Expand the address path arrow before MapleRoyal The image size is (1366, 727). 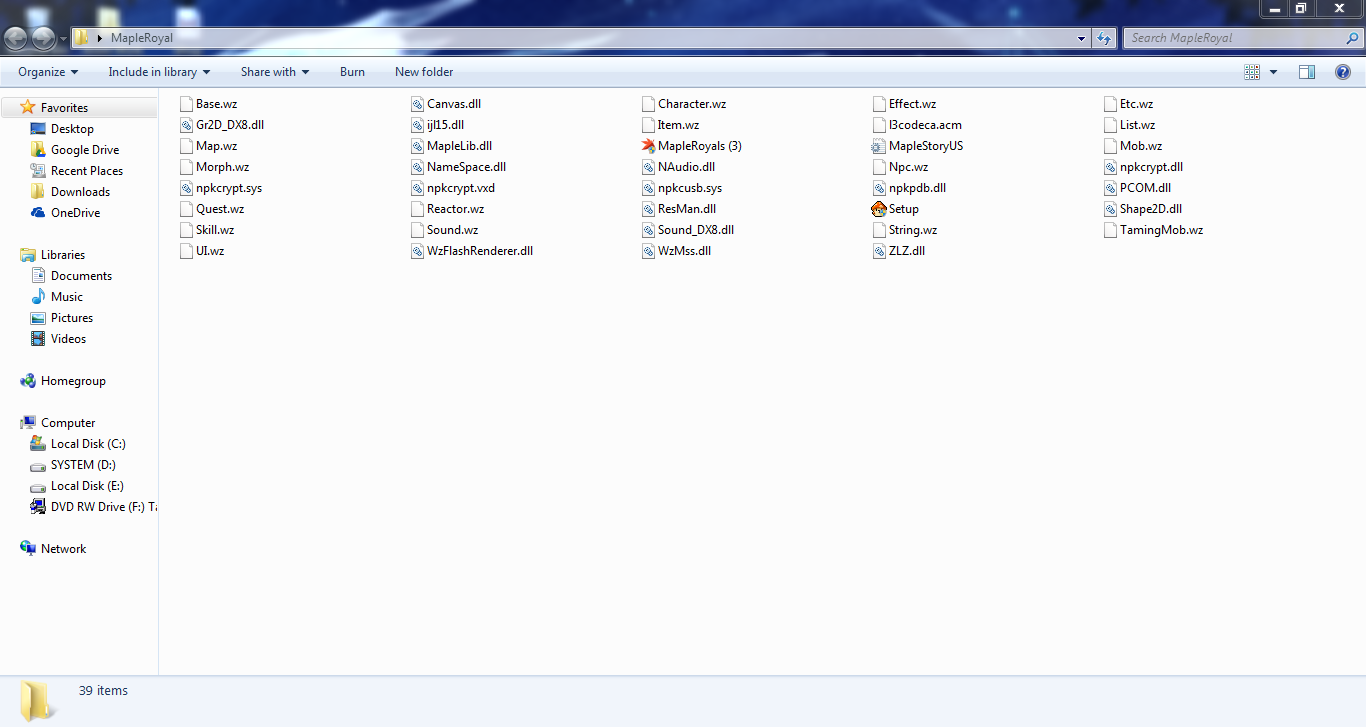[x=100, y=38]
